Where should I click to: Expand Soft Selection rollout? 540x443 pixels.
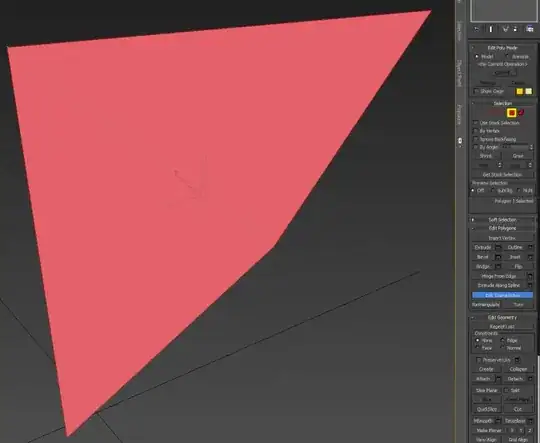[x=502, y=220]
